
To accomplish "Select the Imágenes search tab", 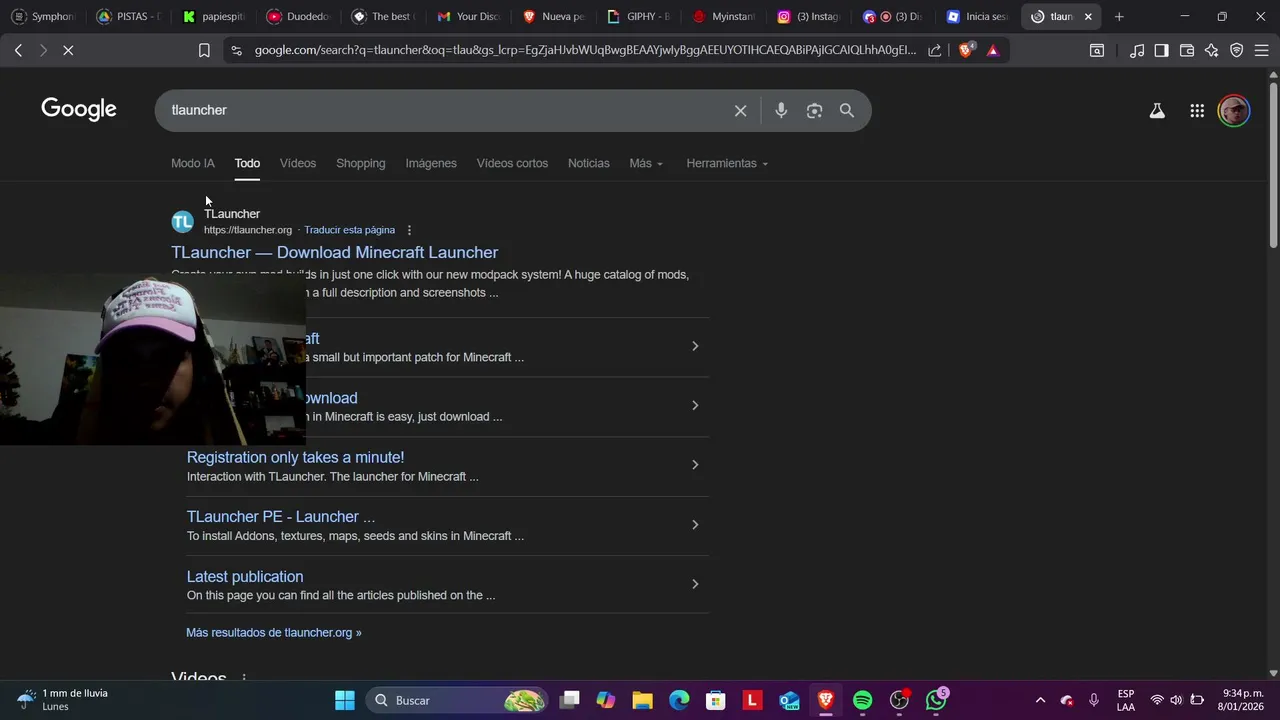I will tap(431, 163).
